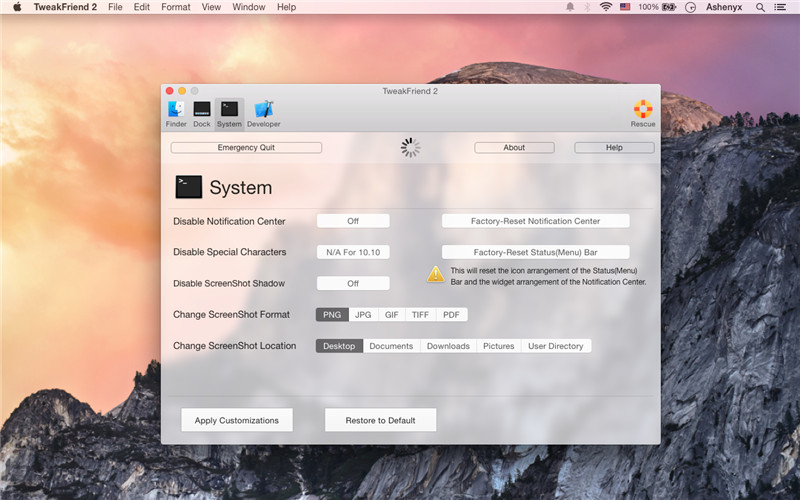Click the Wi-Fi status icon
This screenshot has height=500, width=800.
[605, 7]
